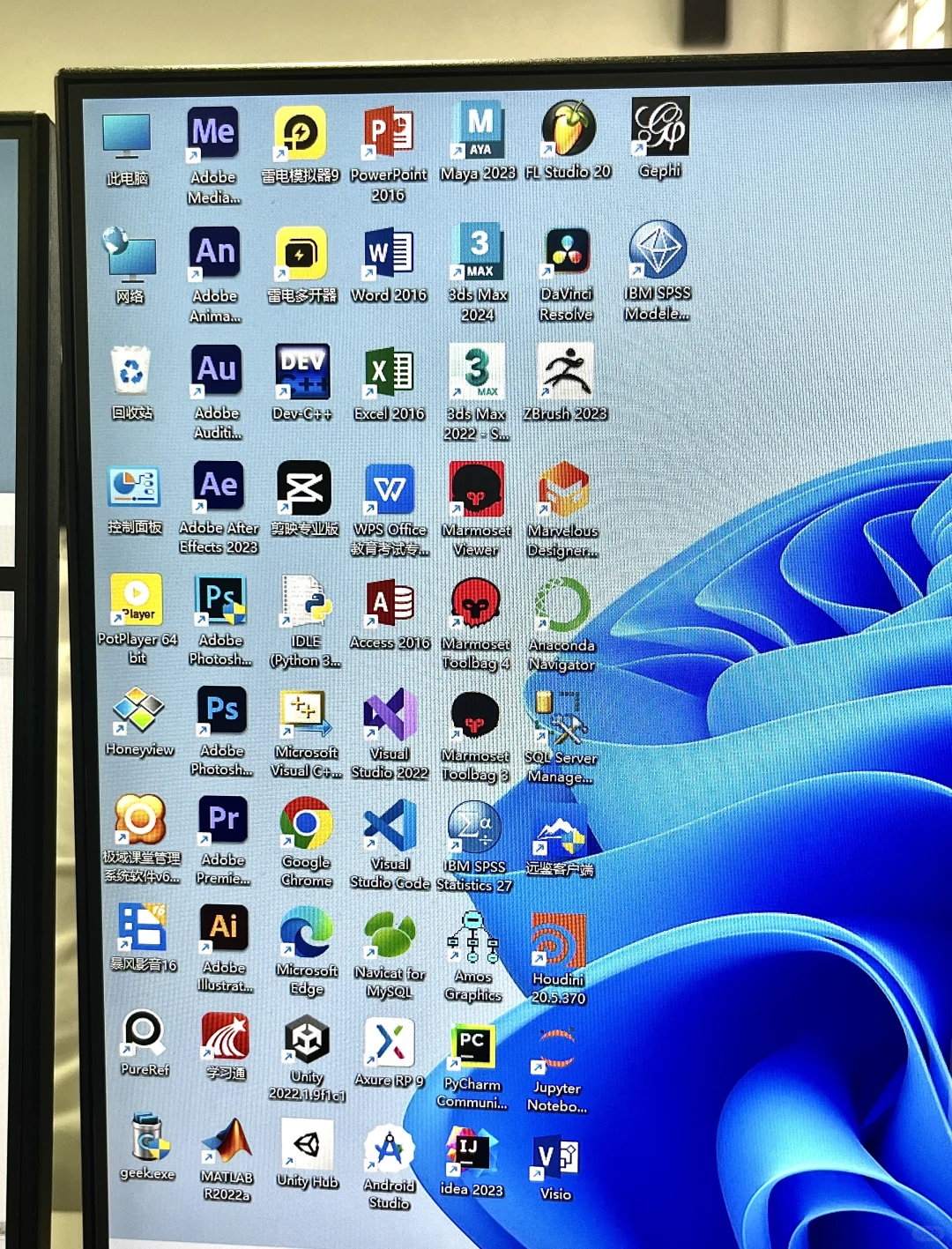Open the DaVinci Resolve shortcut
Viewport: 952px width, 1249px height.
(567, 251)
